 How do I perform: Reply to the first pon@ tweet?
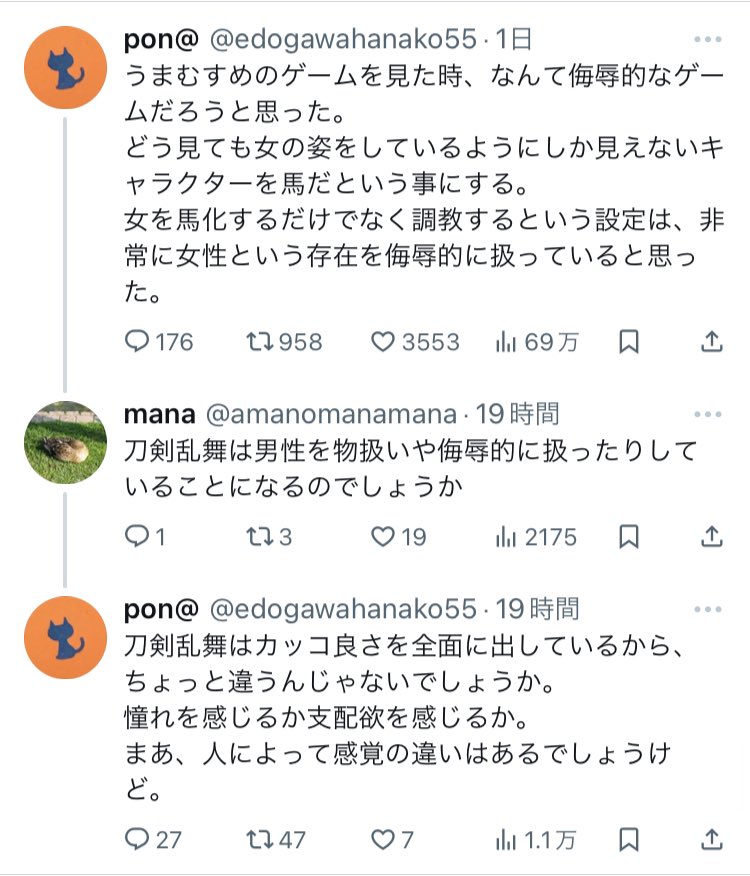point(138,342)
